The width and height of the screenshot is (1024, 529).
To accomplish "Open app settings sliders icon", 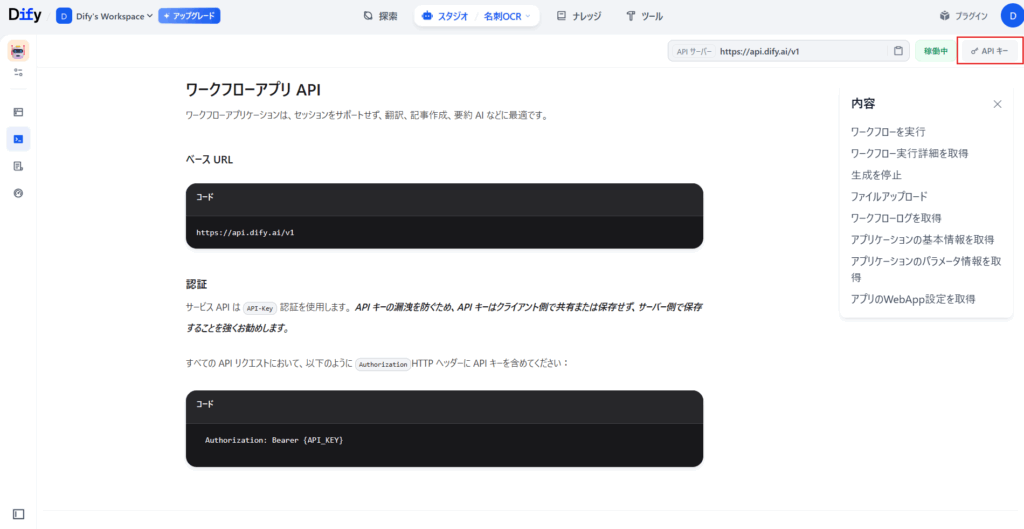I will tap(18, 72).
